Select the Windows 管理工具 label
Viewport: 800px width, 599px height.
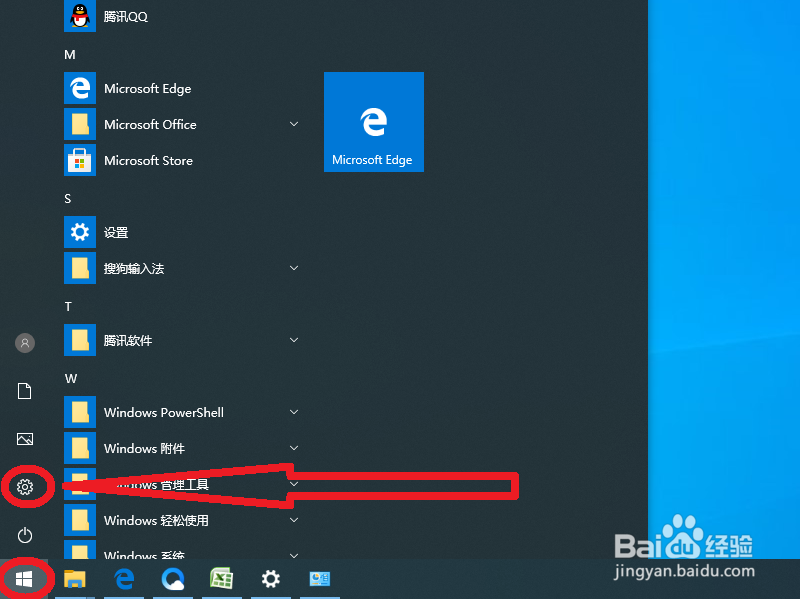point(156,484)
